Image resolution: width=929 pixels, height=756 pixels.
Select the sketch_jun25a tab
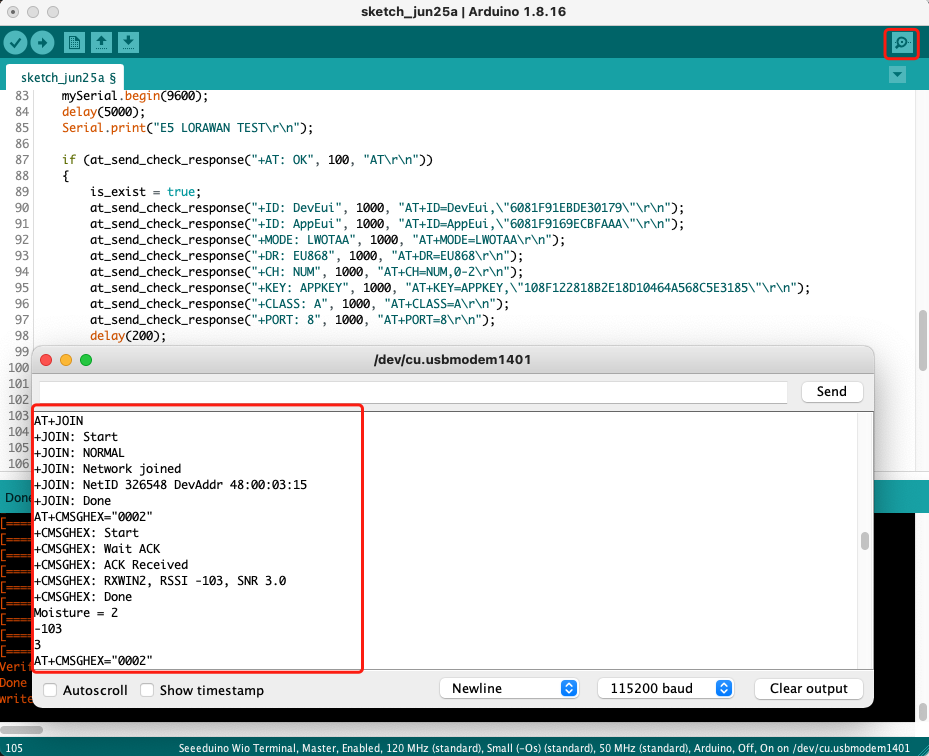click(x=65, y=78)
